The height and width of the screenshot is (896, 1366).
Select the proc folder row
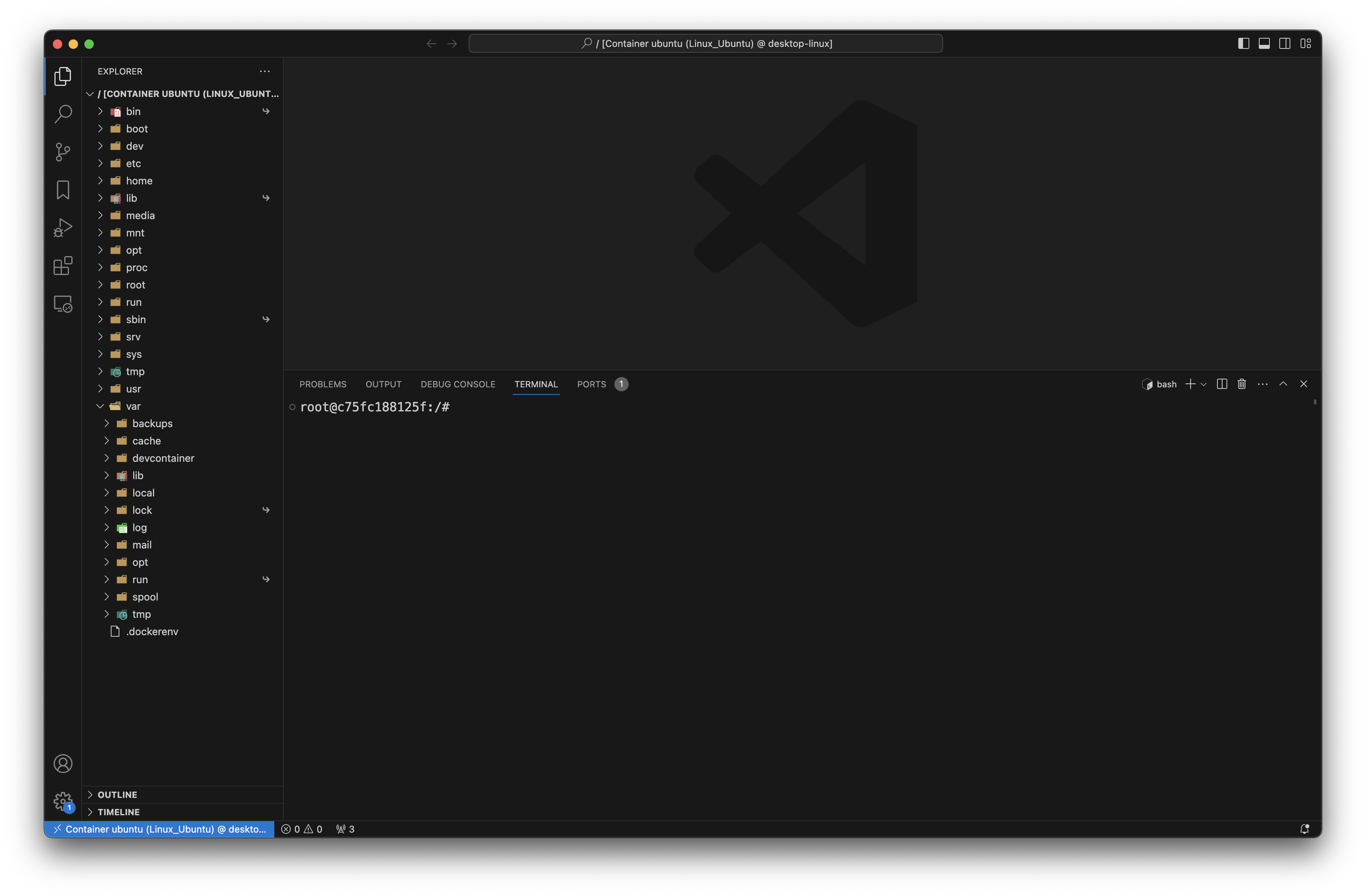point(182,268)
